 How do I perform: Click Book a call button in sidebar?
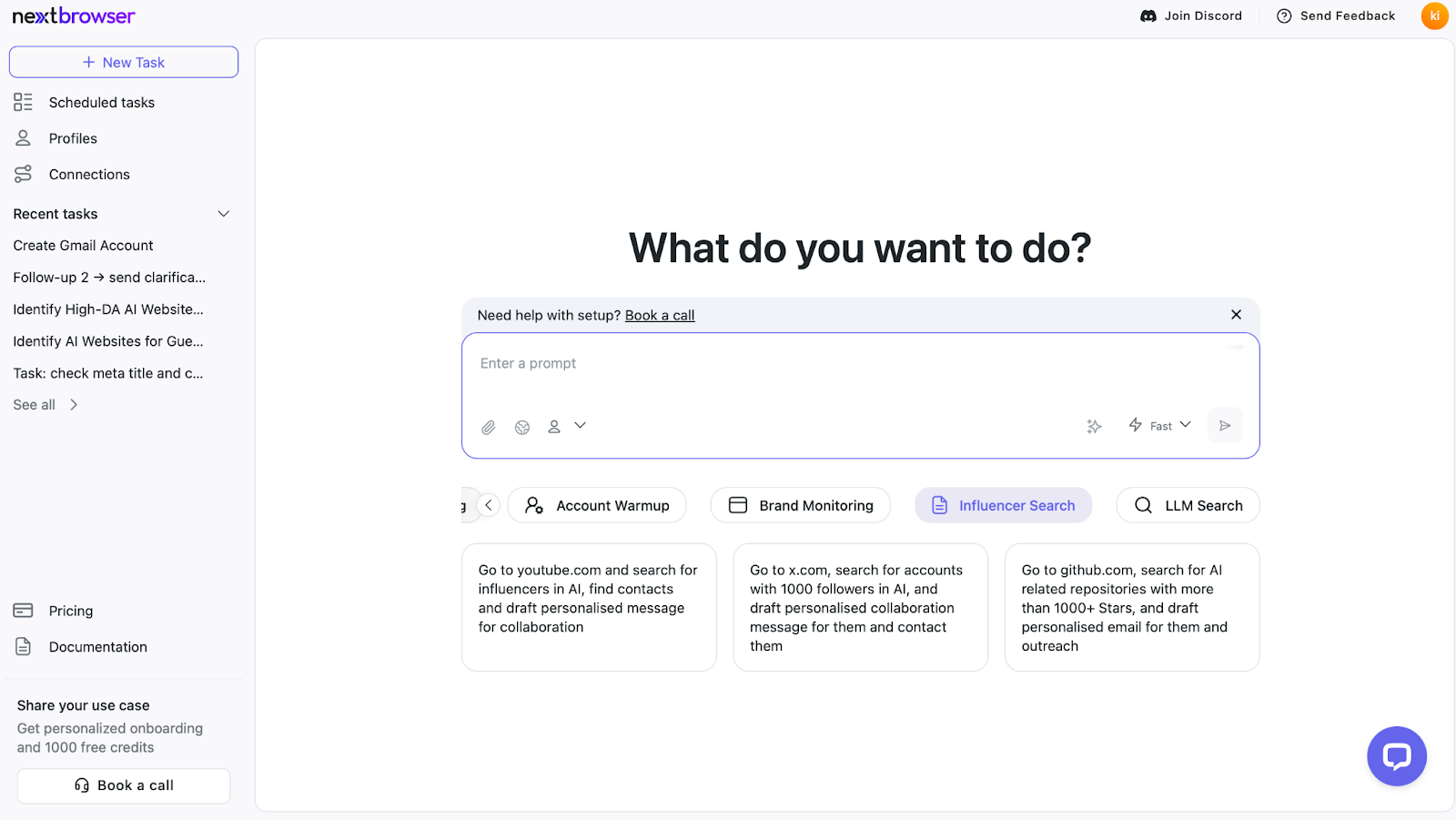click(124, 785)
